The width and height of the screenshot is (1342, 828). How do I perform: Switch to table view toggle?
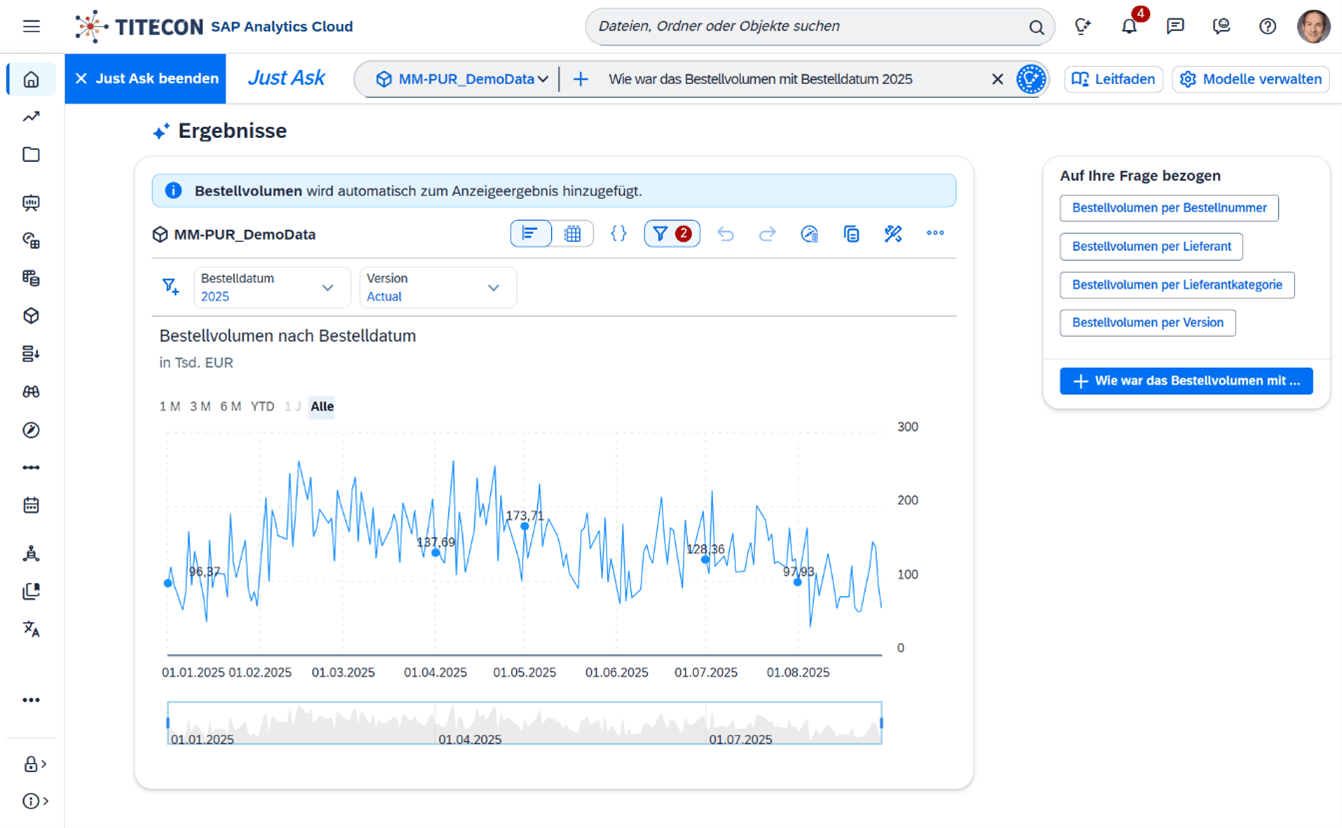573,234
